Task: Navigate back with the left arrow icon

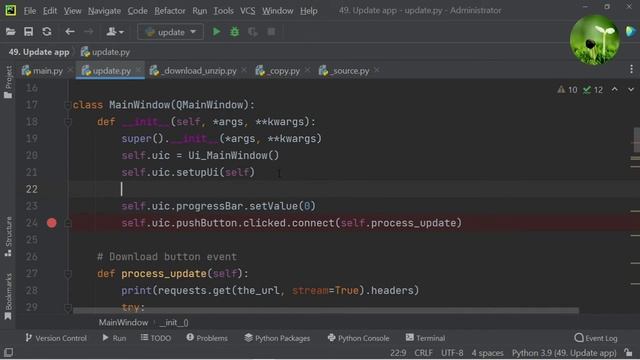Action: point(70,32)
